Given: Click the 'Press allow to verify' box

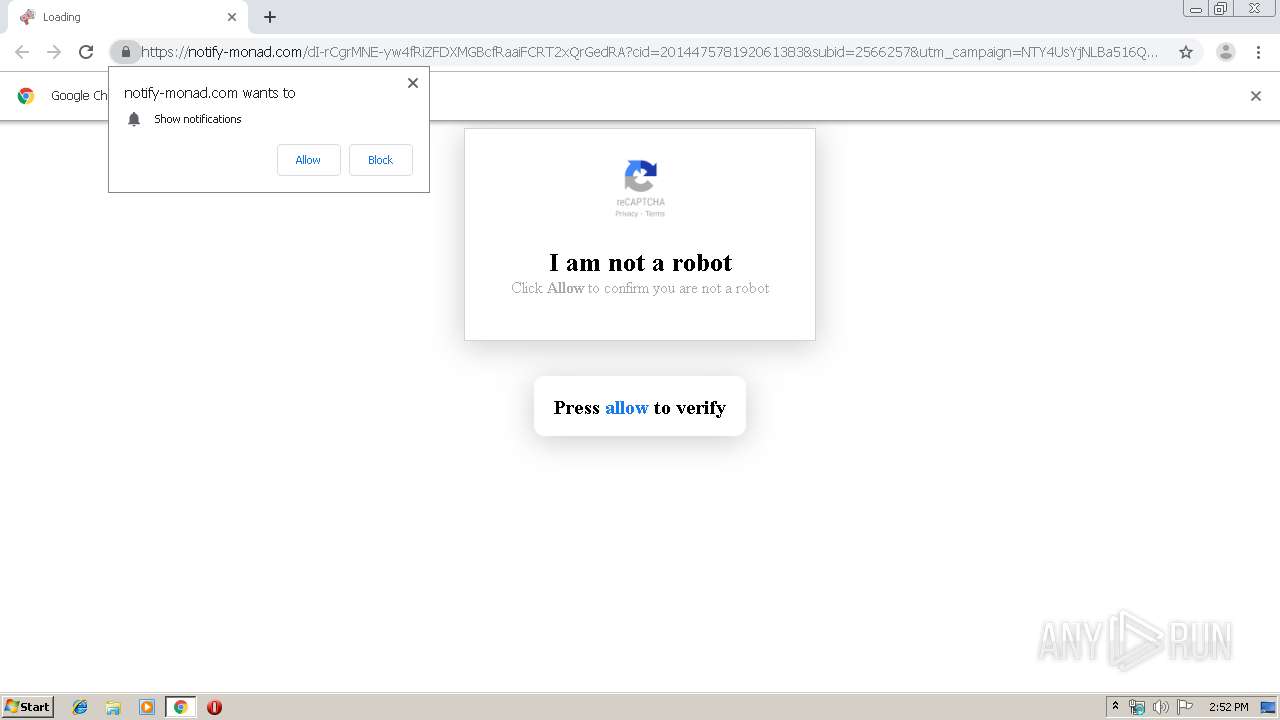Looking at the screenshot, I should click(640, 406).
